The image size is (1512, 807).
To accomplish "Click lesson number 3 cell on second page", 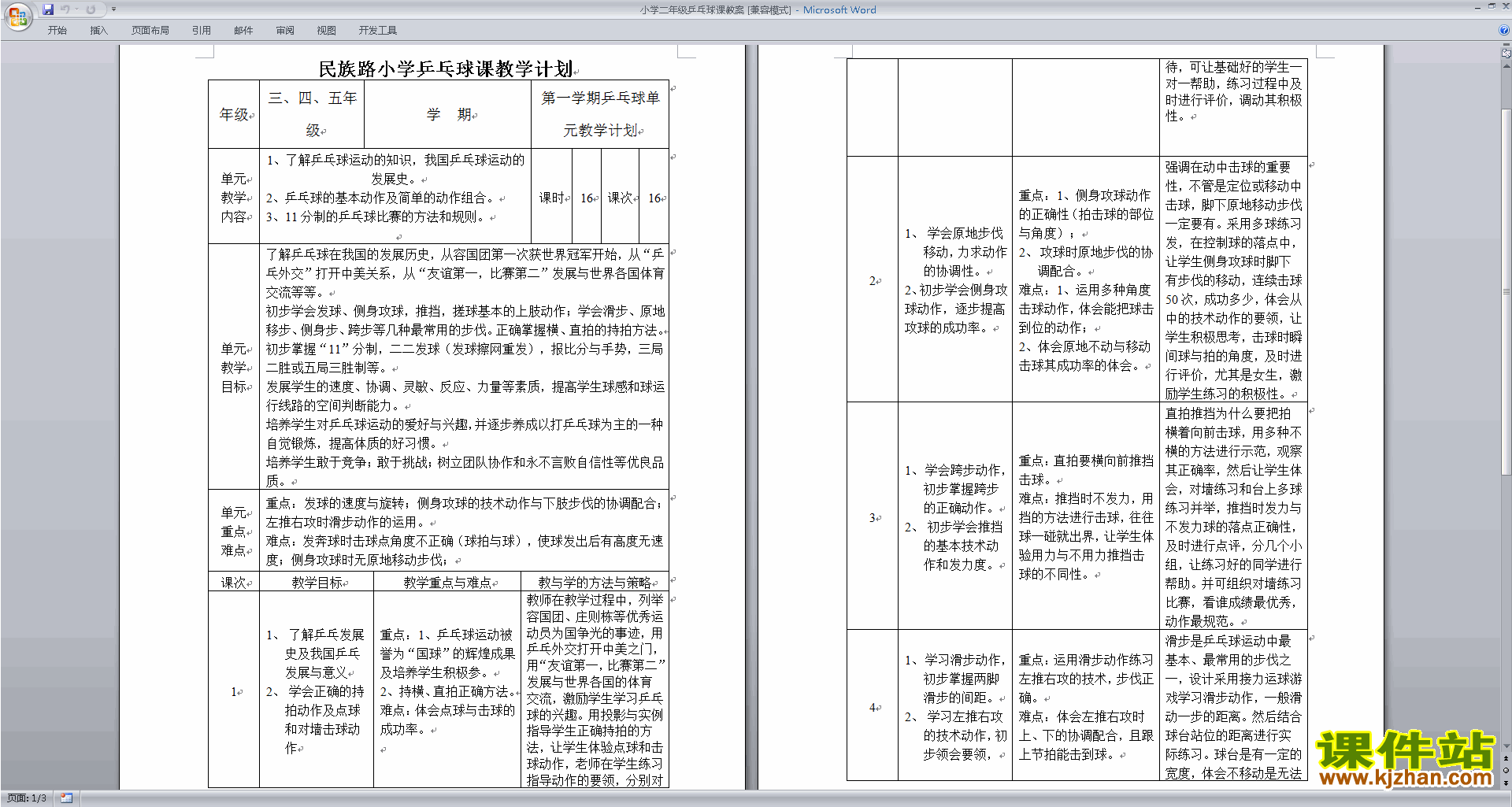I will point(873,517).
